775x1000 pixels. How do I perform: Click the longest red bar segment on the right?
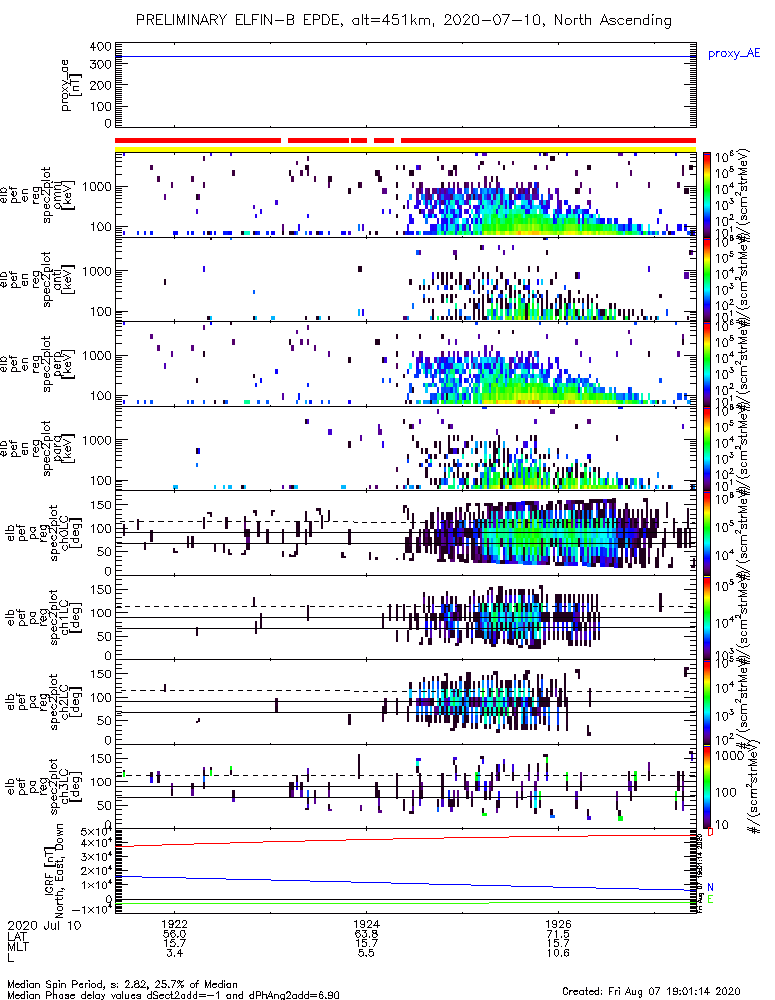pyautogui.click(x=549, y=140)
